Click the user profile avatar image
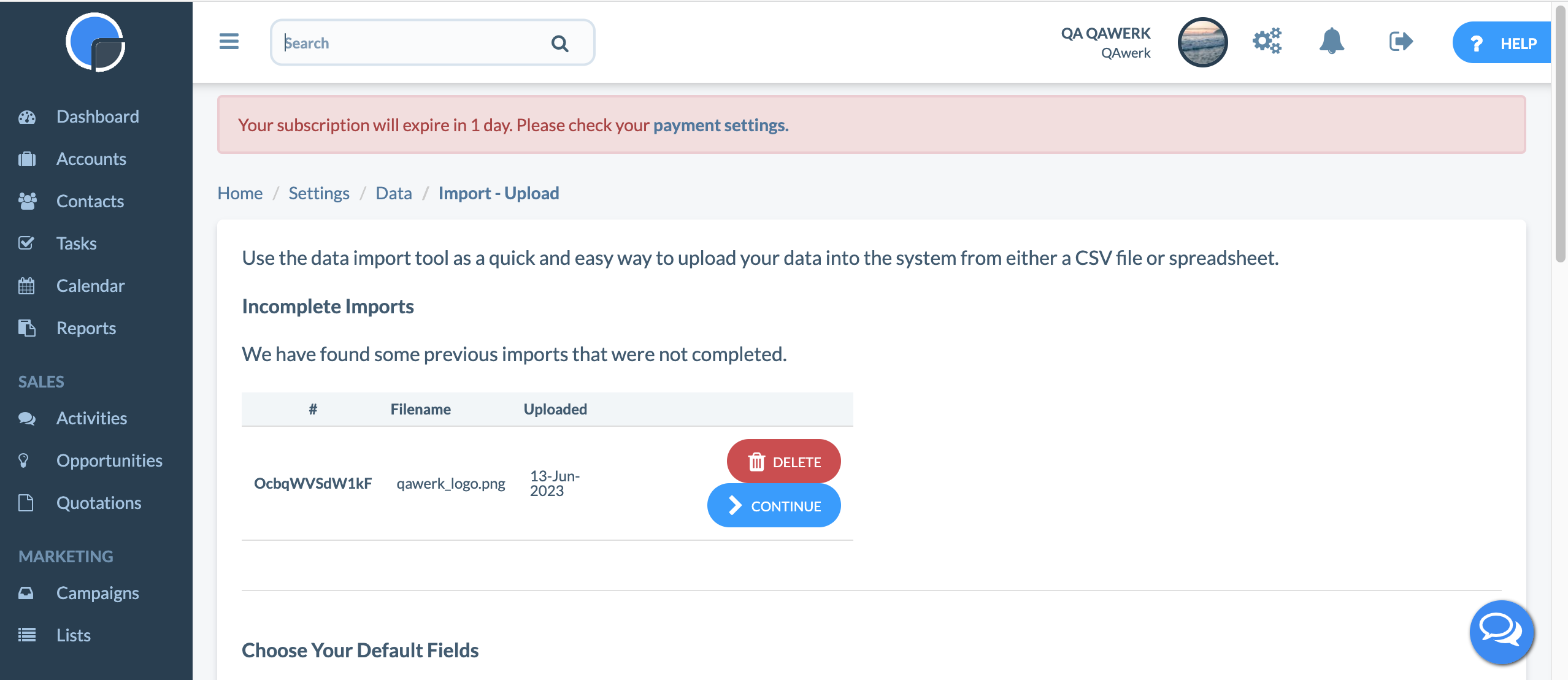Viewport: 1568px width, 680px height. pos(1200,42)
